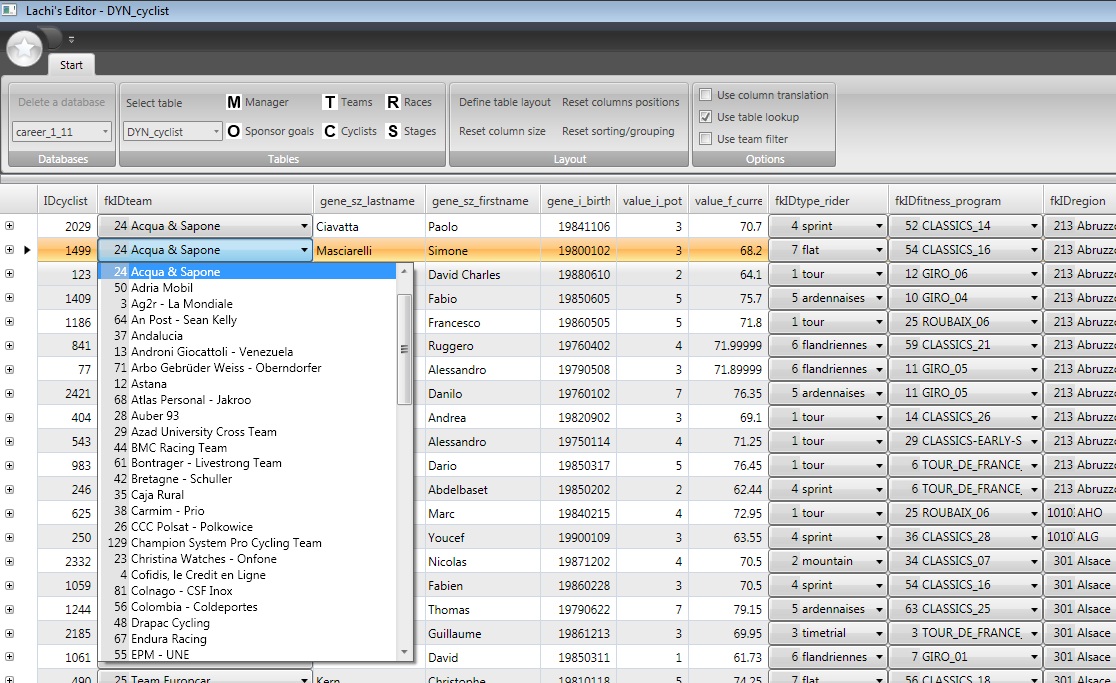This screenshot has width=1116, height=683.
Task: Open the Cyclists table via C icon
Action: pyautogui.click(x=330, y=131)
